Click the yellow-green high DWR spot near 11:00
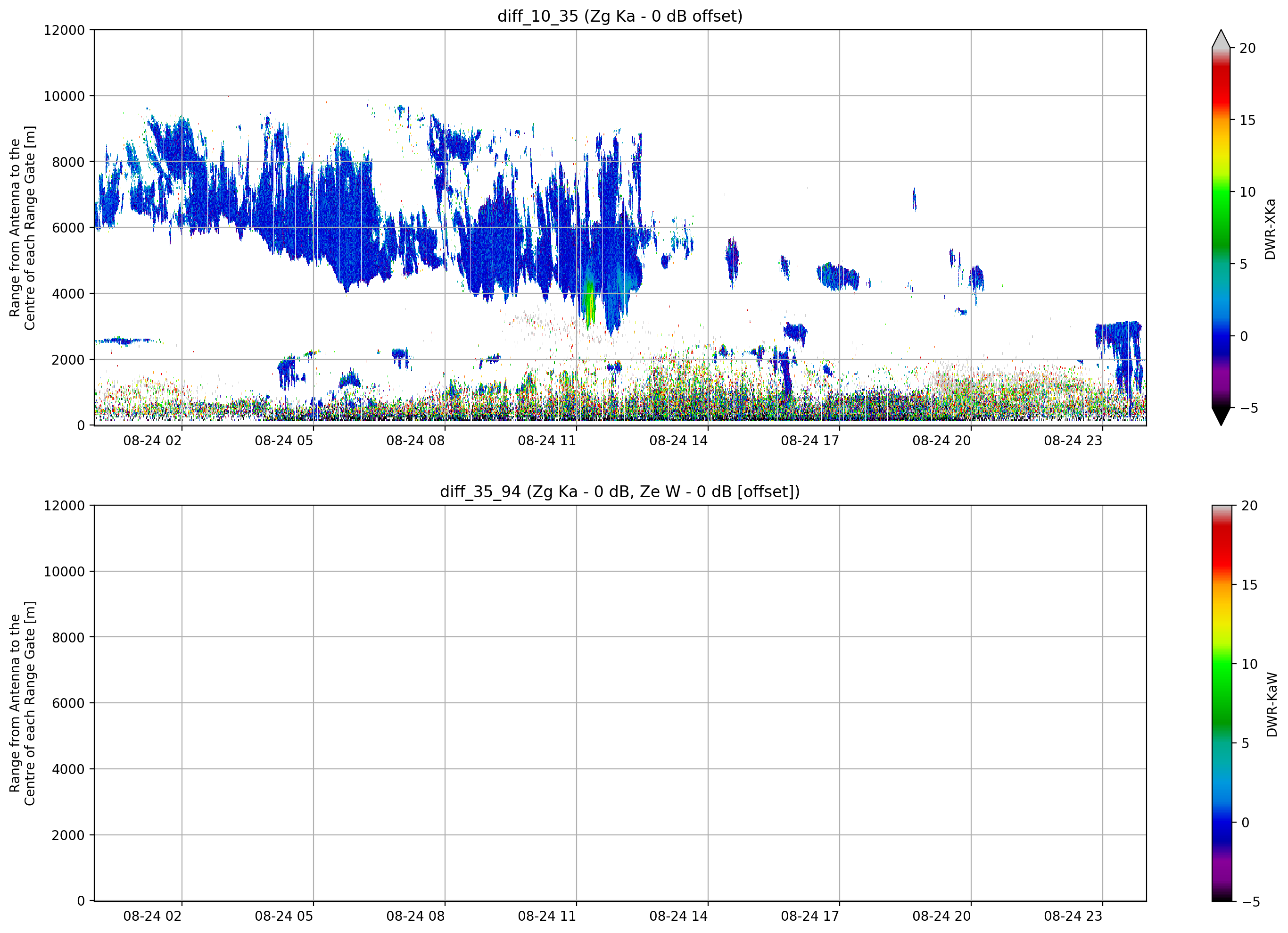Image resolution: width=1288 pixels, height=933 pixels. click(589, 304)
